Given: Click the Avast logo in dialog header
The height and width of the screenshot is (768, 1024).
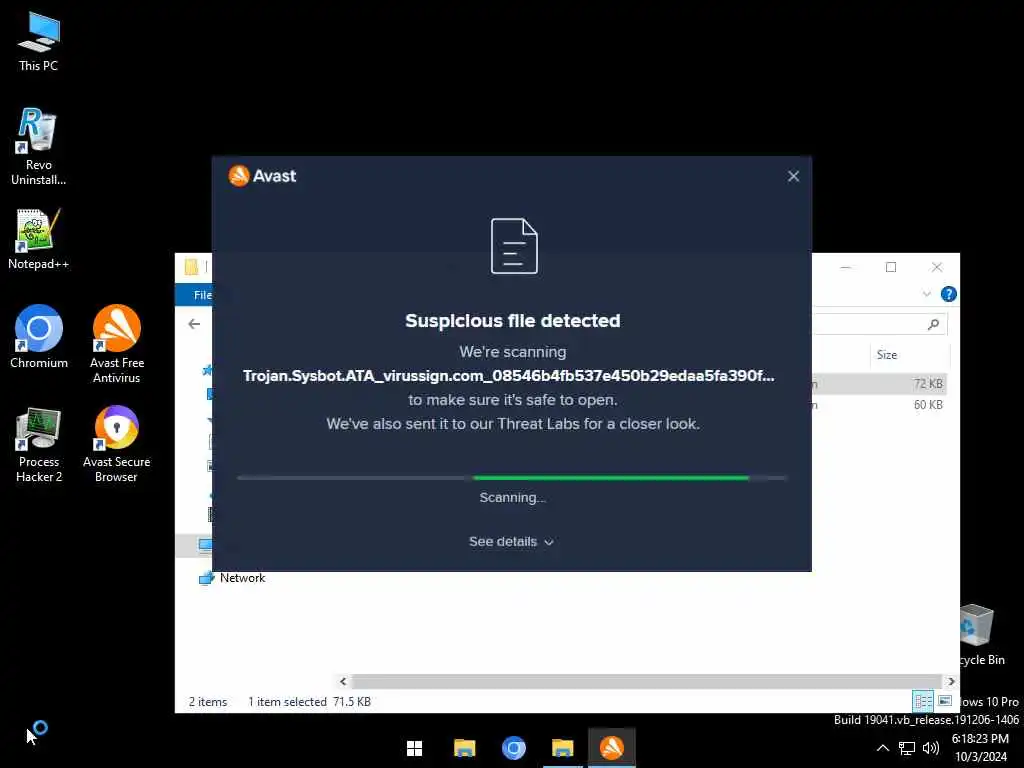Looking at the screenshot, I should coord(263,176).
